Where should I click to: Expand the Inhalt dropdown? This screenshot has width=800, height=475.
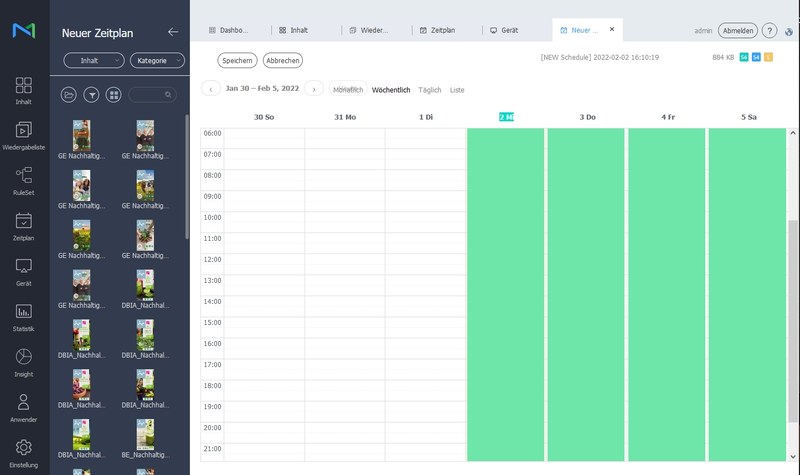pos(94,61)
